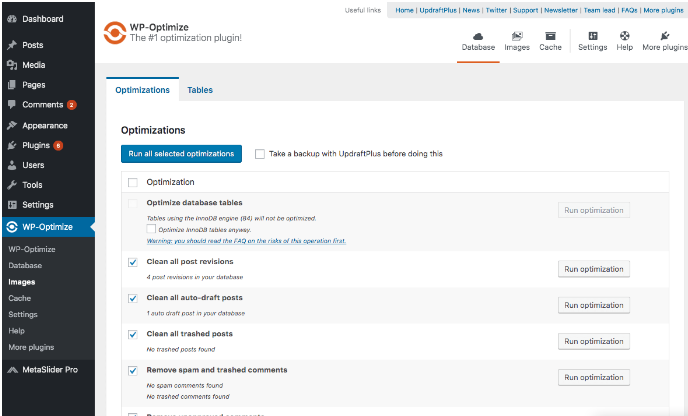Click Run optimization for database tables
The image size is (688, 416).
click(594, 210)
